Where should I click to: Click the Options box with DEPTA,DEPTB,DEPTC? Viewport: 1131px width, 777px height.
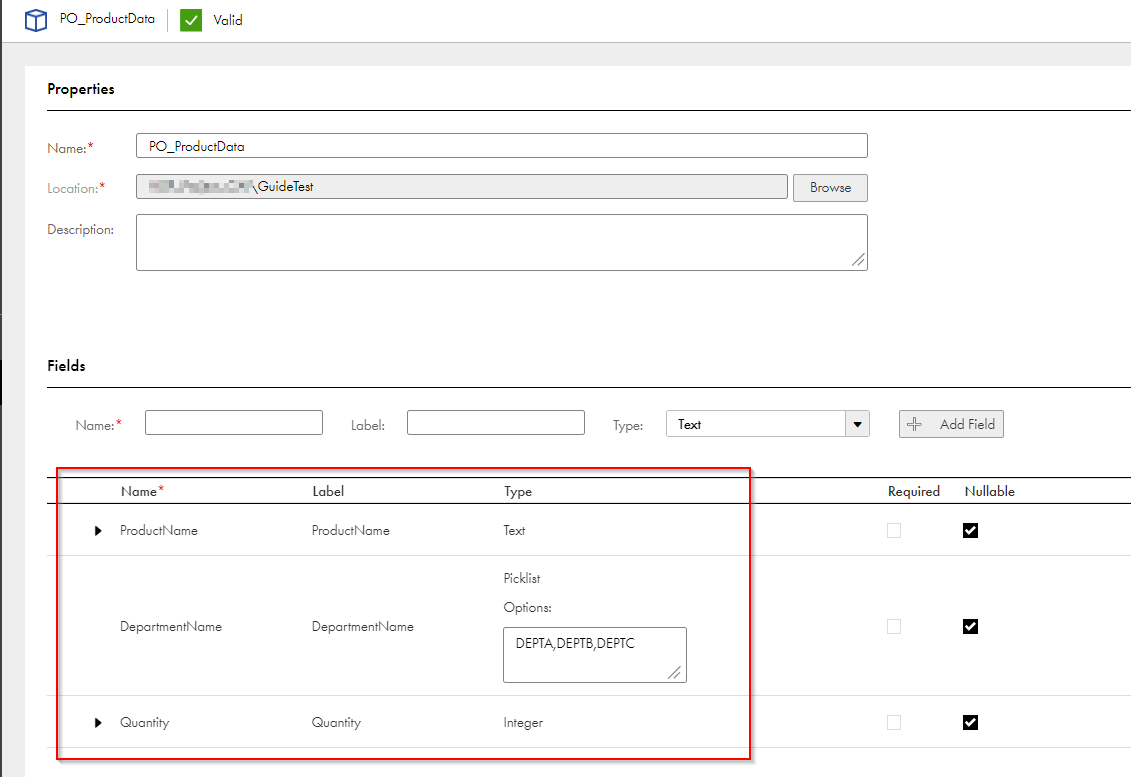[x=594, y=654]
